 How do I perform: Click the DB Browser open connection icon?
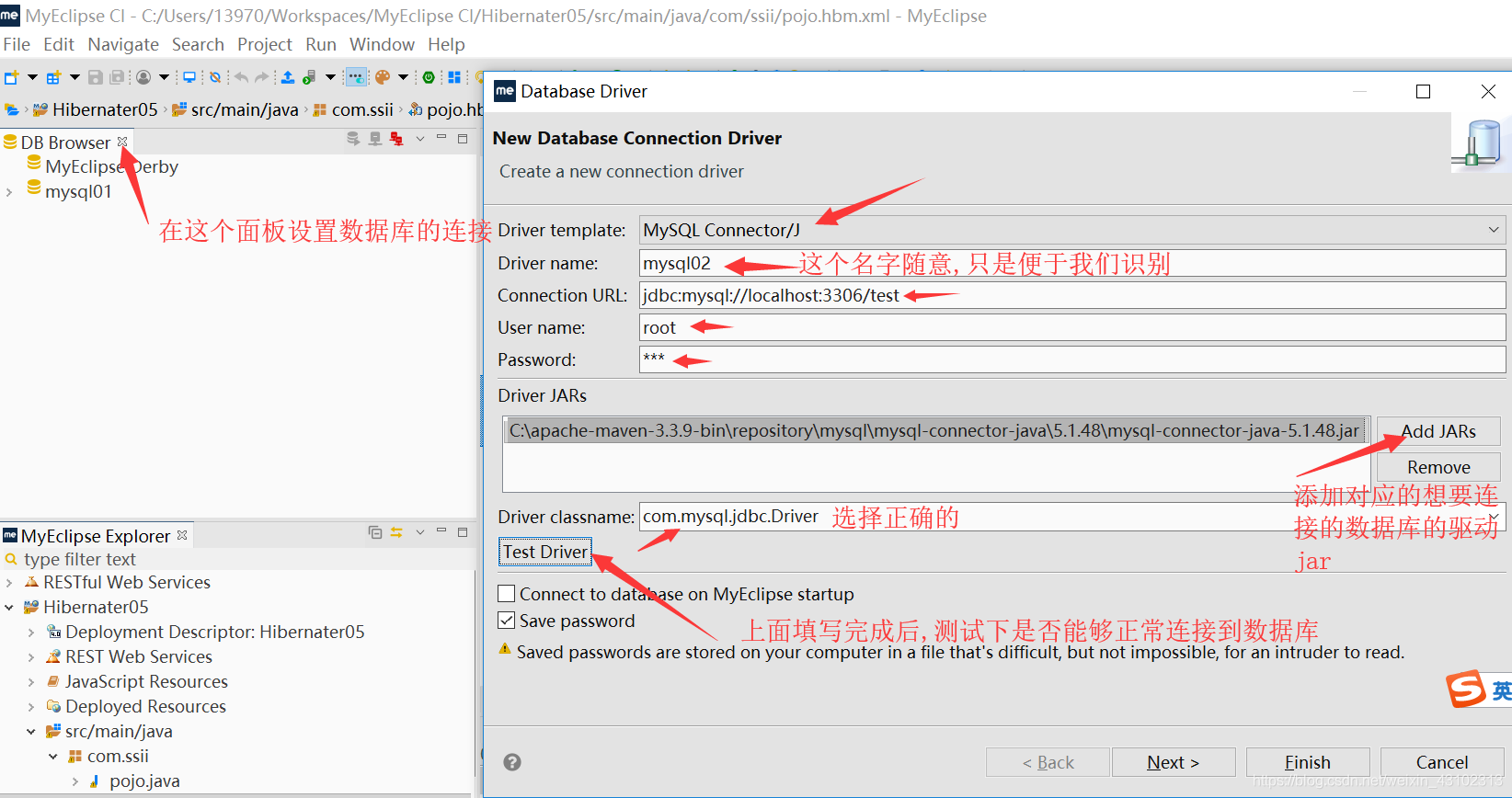pyautogui.click(x=352, y=139)
